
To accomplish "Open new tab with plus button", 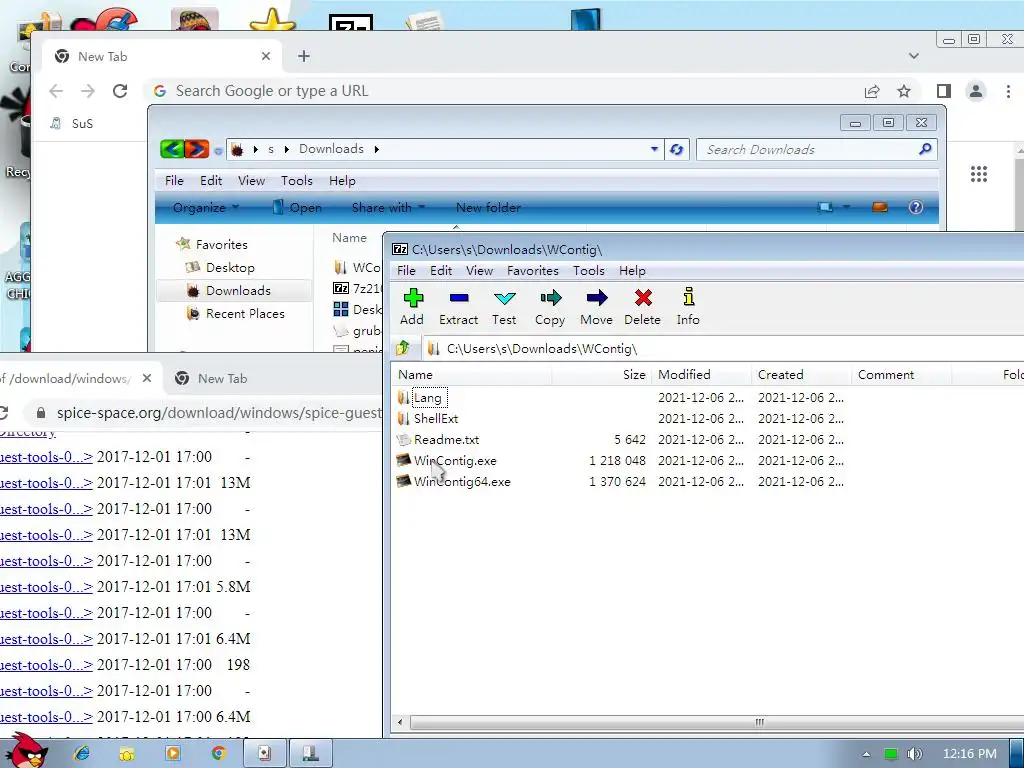I will pos(304,56).
